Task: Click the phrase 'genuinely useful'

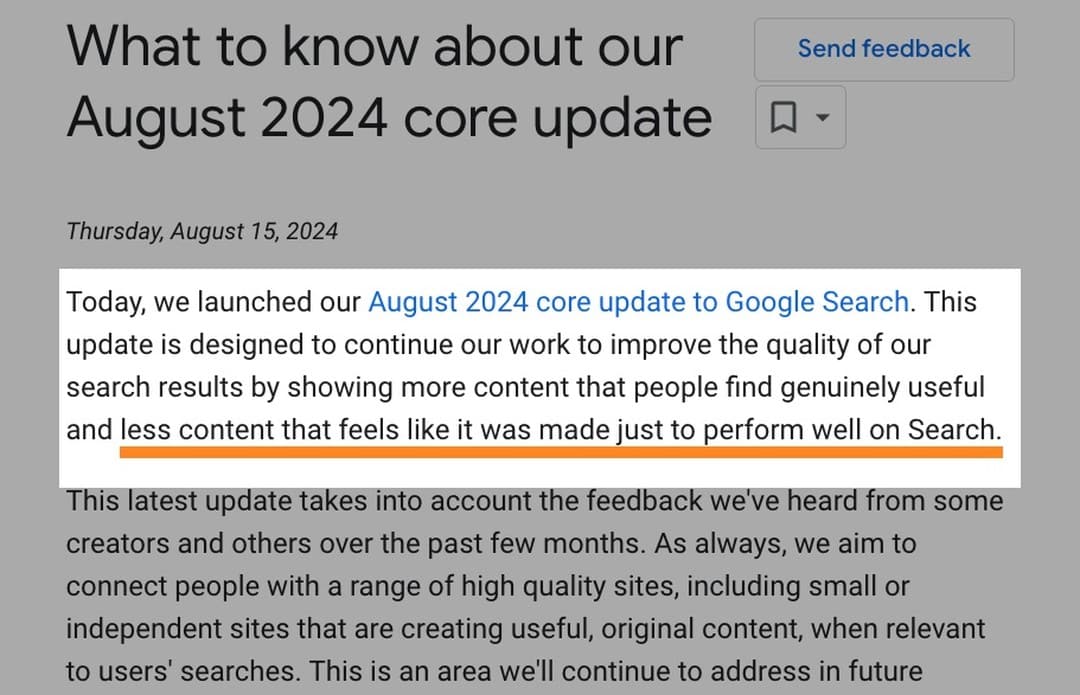Action: 882,387
